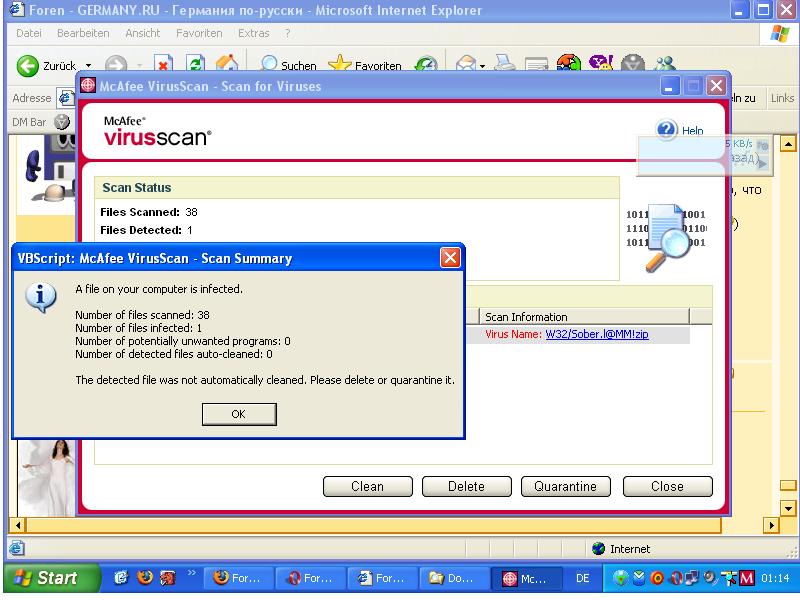
Task: Click the IE horizontal scrollbar left arrow
Action: tap(18, 525)
